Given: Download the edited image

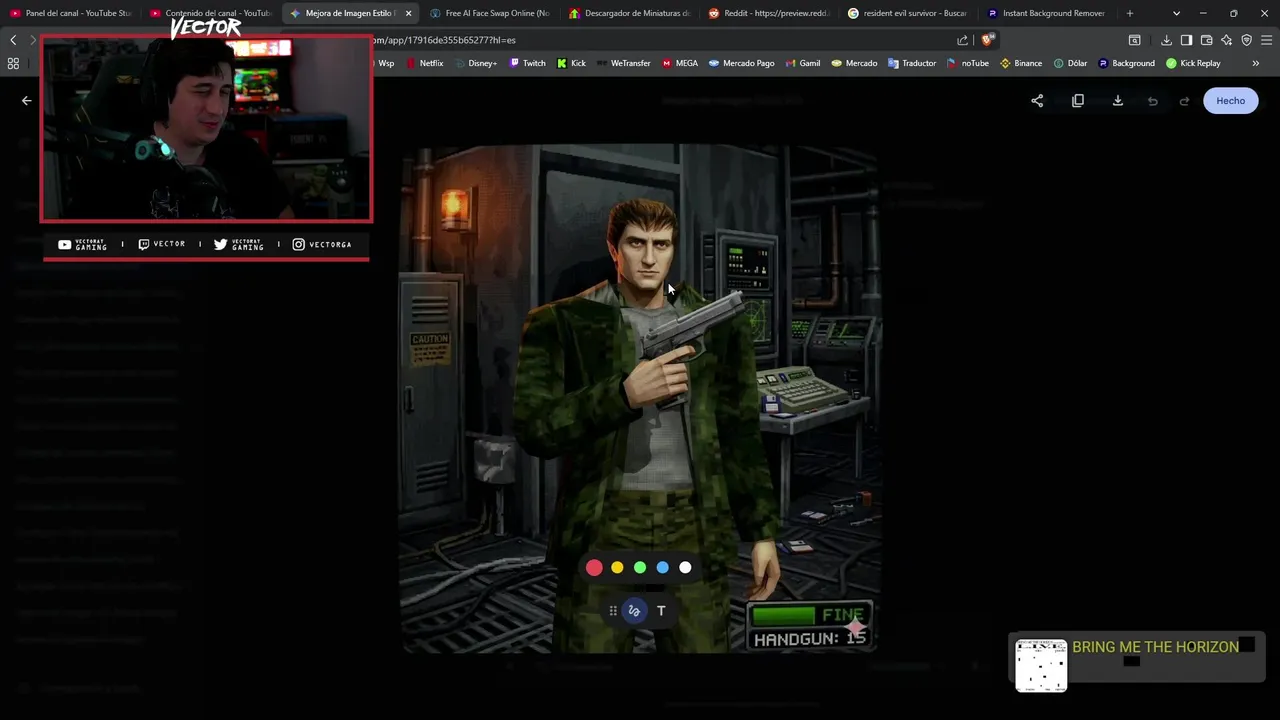Looking at the screenshot, I should pyautogui.click(x=1118, y=101).
